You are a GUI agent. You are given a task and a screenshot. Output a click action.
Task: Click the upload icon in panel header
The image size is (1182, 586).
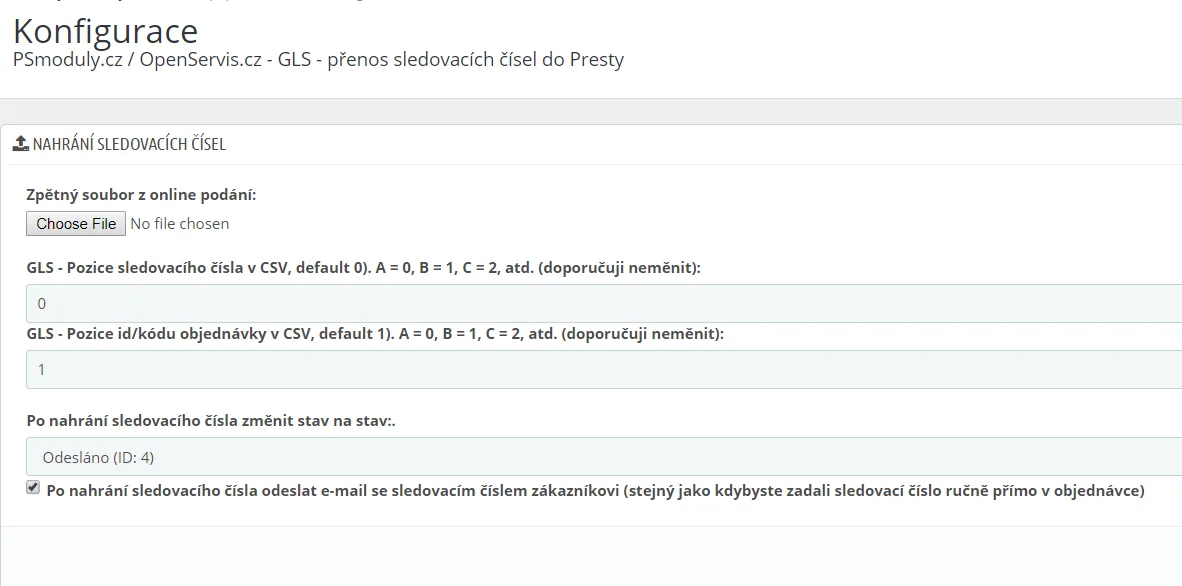click(x=20, y=144)
